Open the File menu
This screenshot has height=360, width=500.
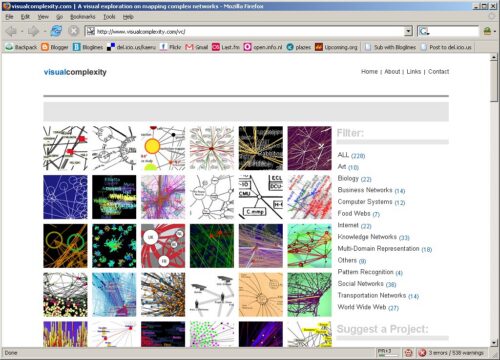click(9, 17)
